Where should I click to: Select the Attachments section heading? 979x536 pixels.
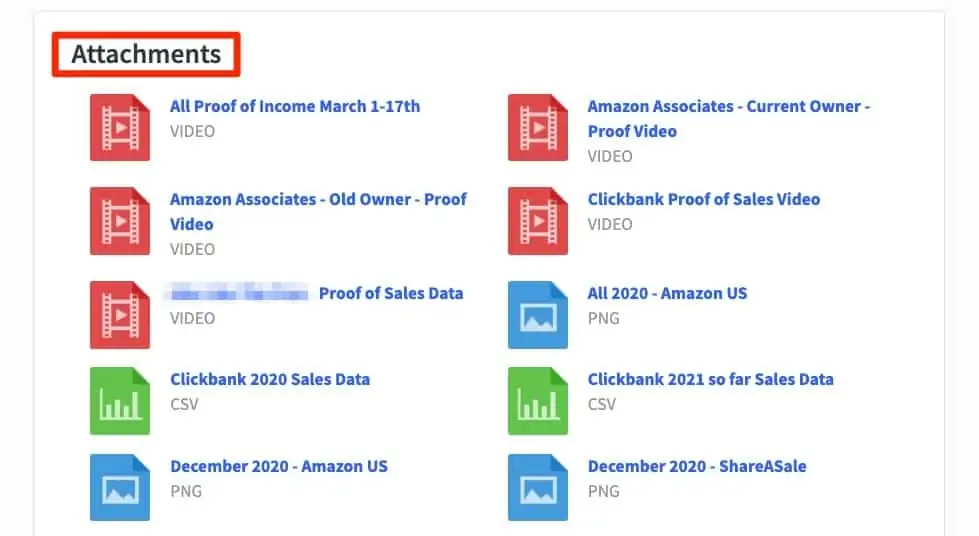pos(146,54)
